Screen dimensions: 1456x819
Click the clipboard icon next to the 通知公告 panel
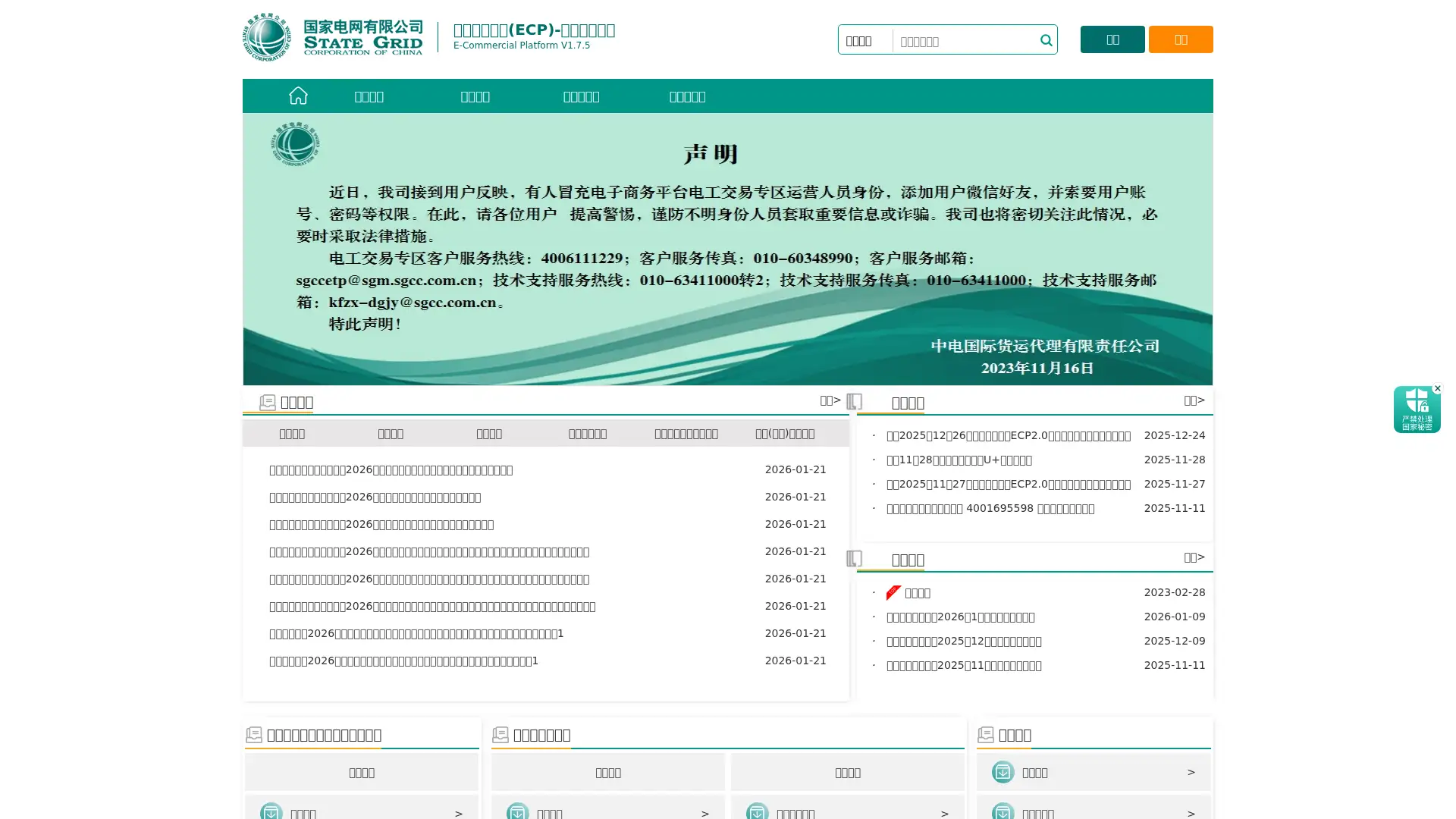[x=855, y=400]
